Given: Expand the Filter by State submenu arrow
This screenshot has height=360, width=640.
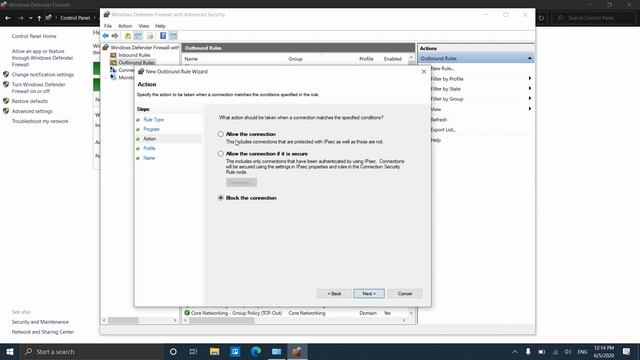Looking at the screenshot, I should 530,88.
